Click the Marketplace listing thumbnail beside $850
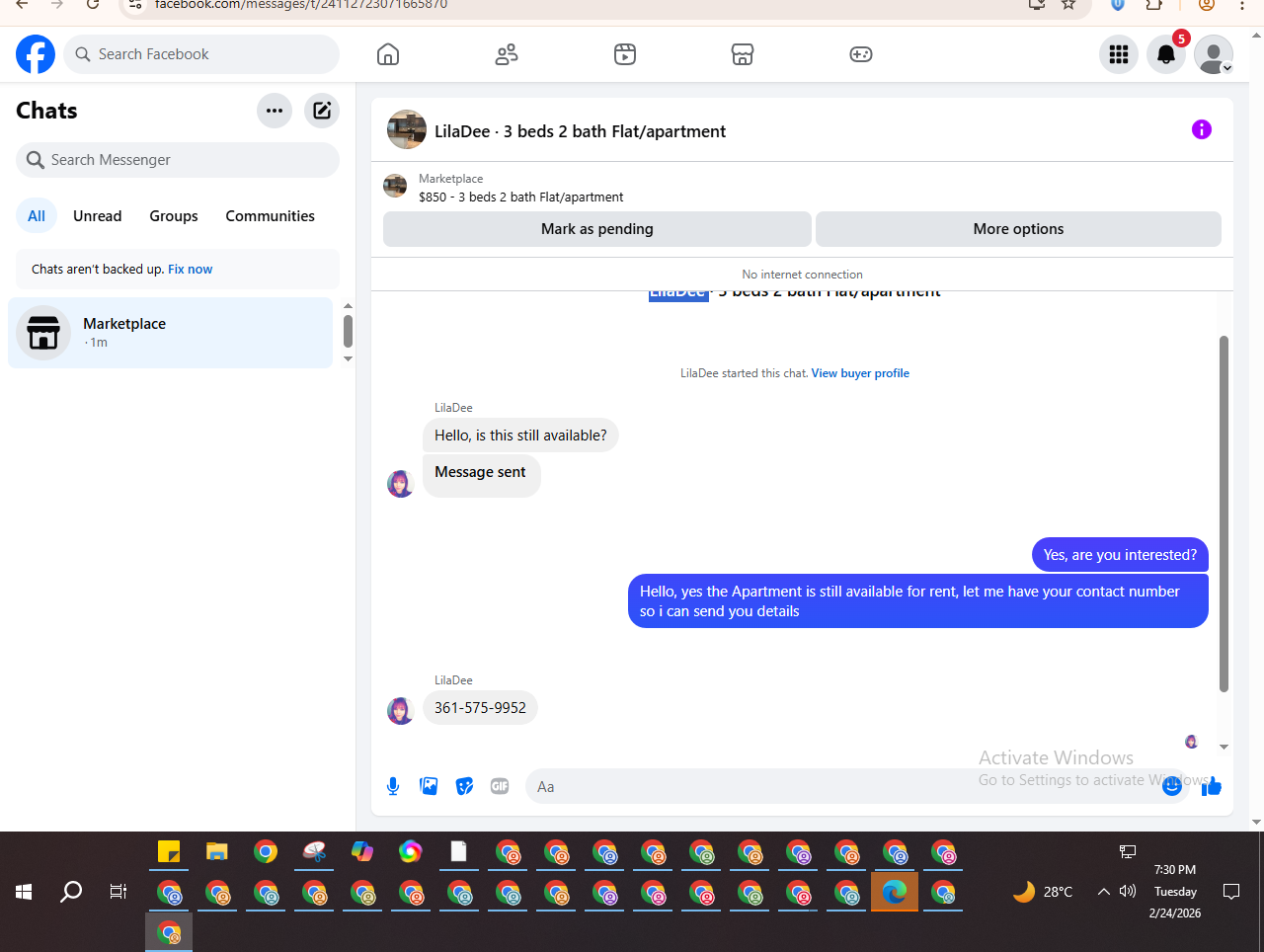This screenshot has height=952, width=1264. (x=395, y=186)
